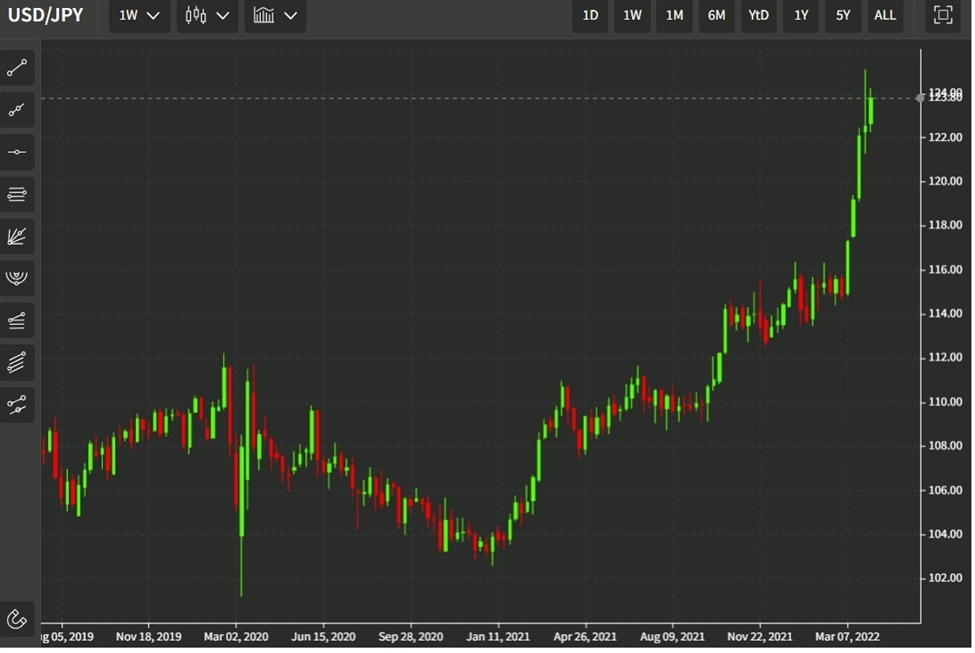This screenshot has width=975, height=653.
Task: Switch to the YtD range tab
Action: coord(758,15)
